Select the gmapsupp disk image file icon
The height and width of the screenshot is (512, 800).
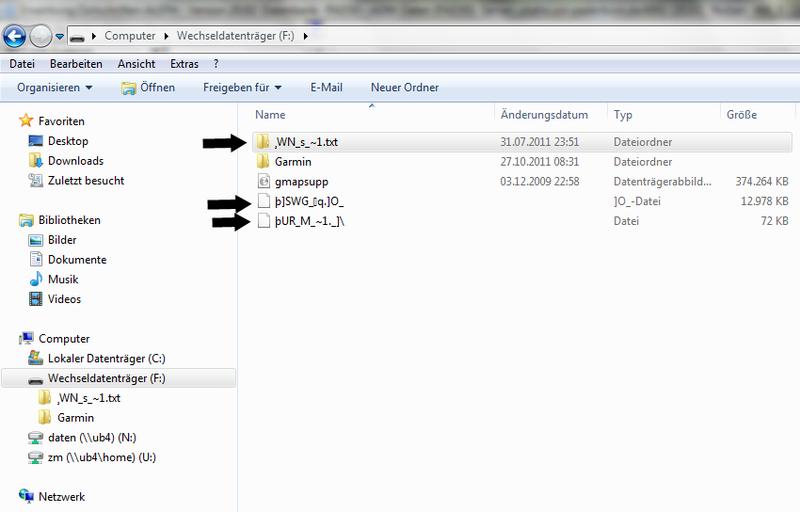coord(264,182)
